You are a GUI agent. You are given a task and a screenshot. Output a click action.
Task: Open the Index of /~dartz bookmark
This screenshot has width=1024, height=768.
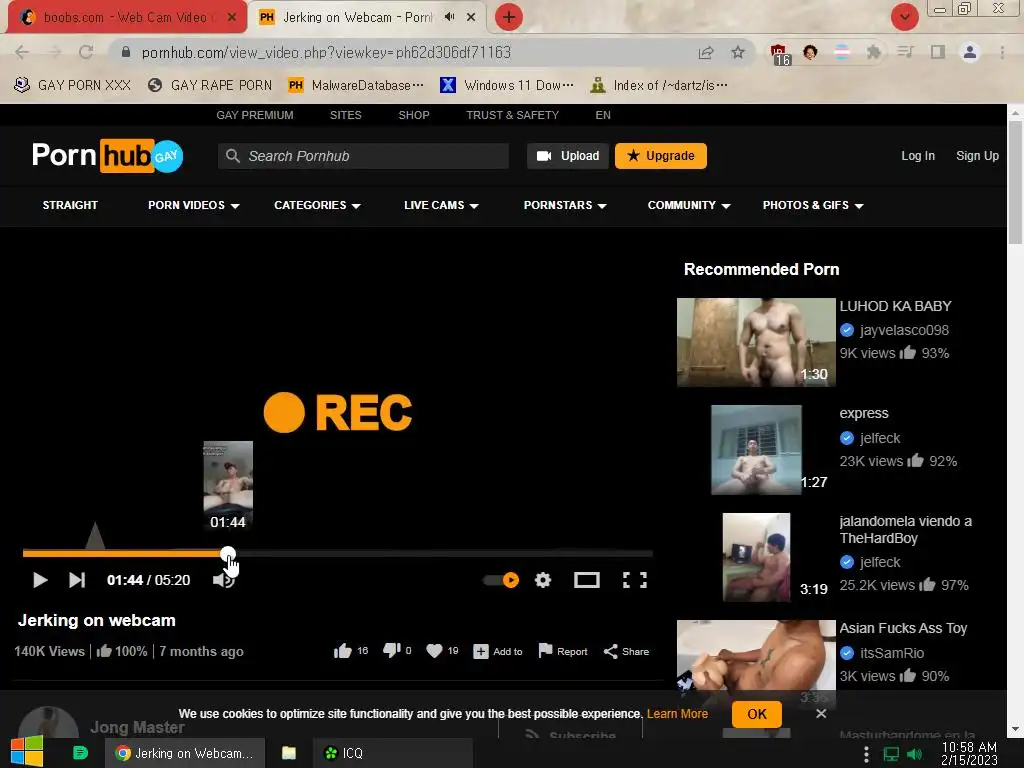pyautogui.click(x=658, y=85)
